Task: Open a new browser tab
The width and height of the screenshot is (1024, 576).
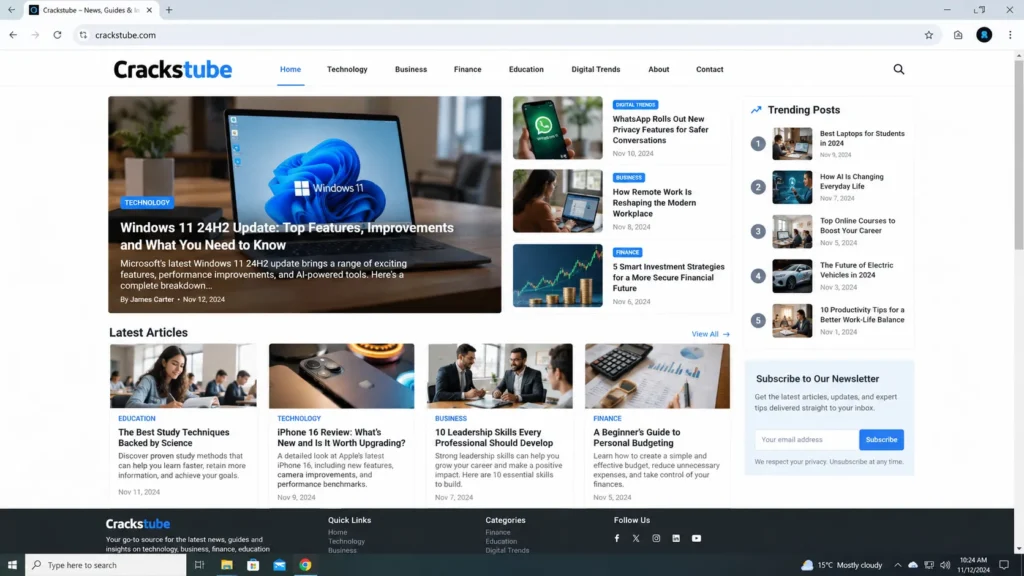Action: pos(169,10)
